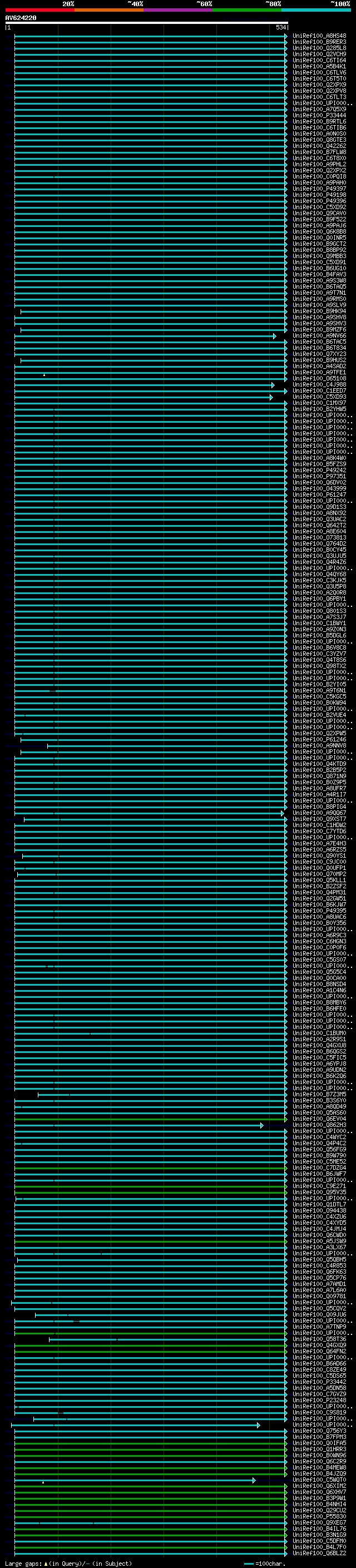The height and width of the screenshot is (1568, 356).
Task: Select label UniRef100_B6KJW7
Action: 319,904
